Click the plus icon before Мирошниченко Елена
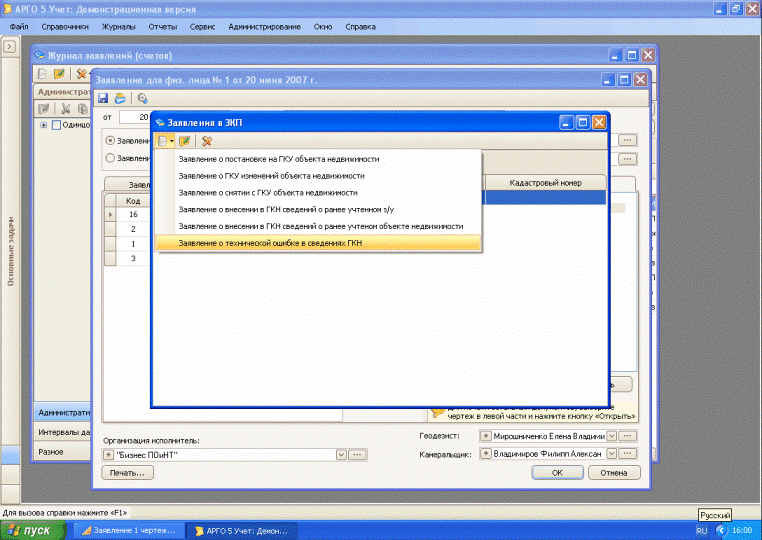762x540 pixels. [485, 436]
